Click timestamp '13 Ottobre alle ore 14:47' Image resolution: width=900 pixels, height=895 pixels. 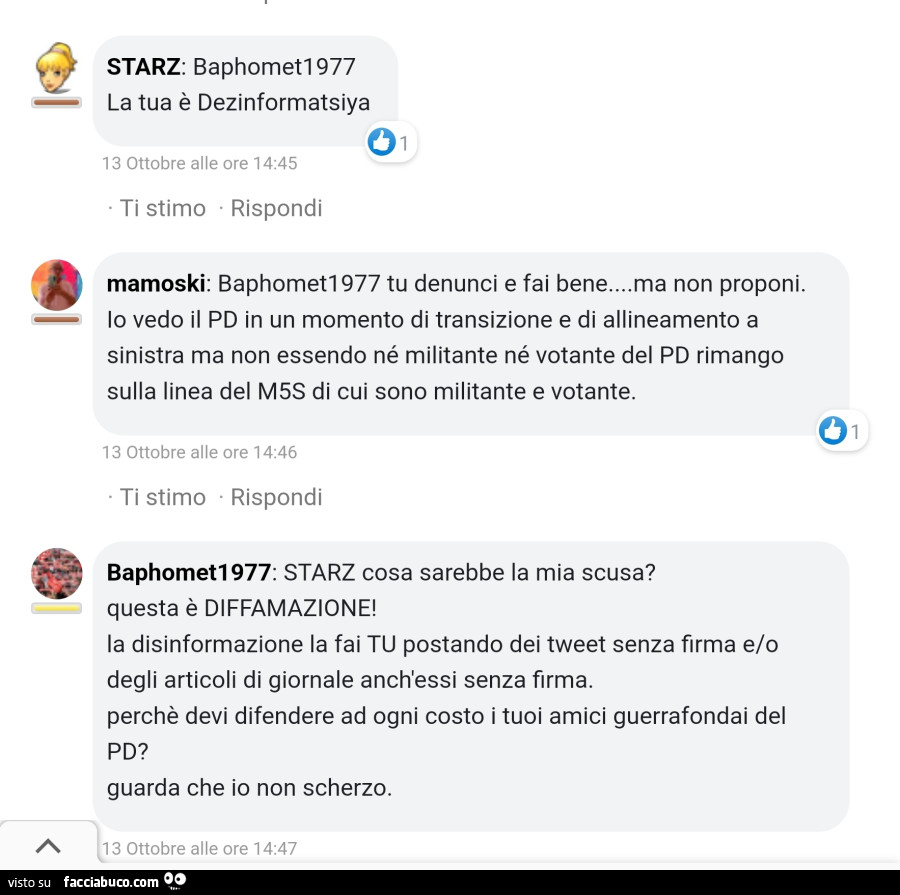click(x=200, y=848)
